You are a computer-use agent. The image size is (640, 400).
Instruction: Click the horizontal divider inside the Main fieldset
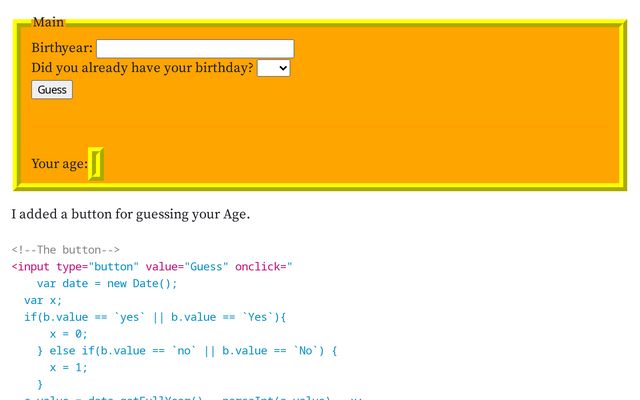coord(320,127)
